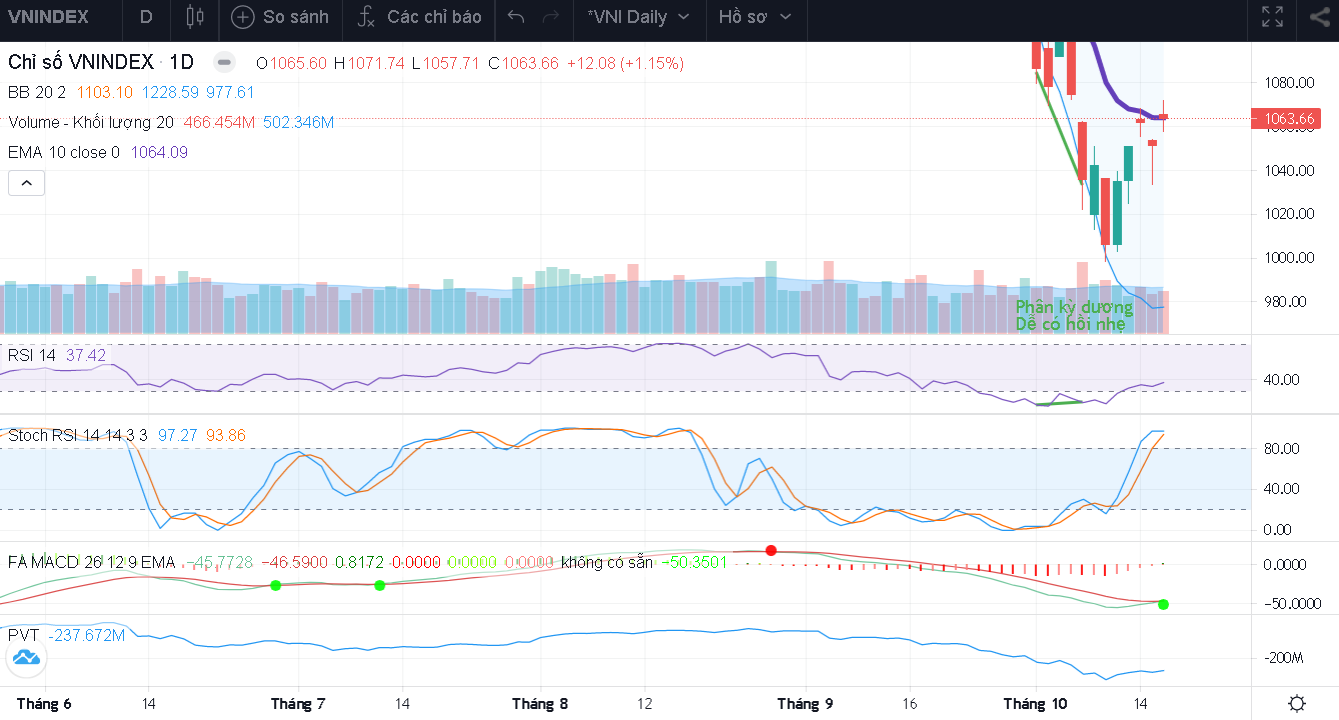Open chart settings gear icon
Image resolution: width=1339 pixels, height=720 pixels.
click(1296, 703)
